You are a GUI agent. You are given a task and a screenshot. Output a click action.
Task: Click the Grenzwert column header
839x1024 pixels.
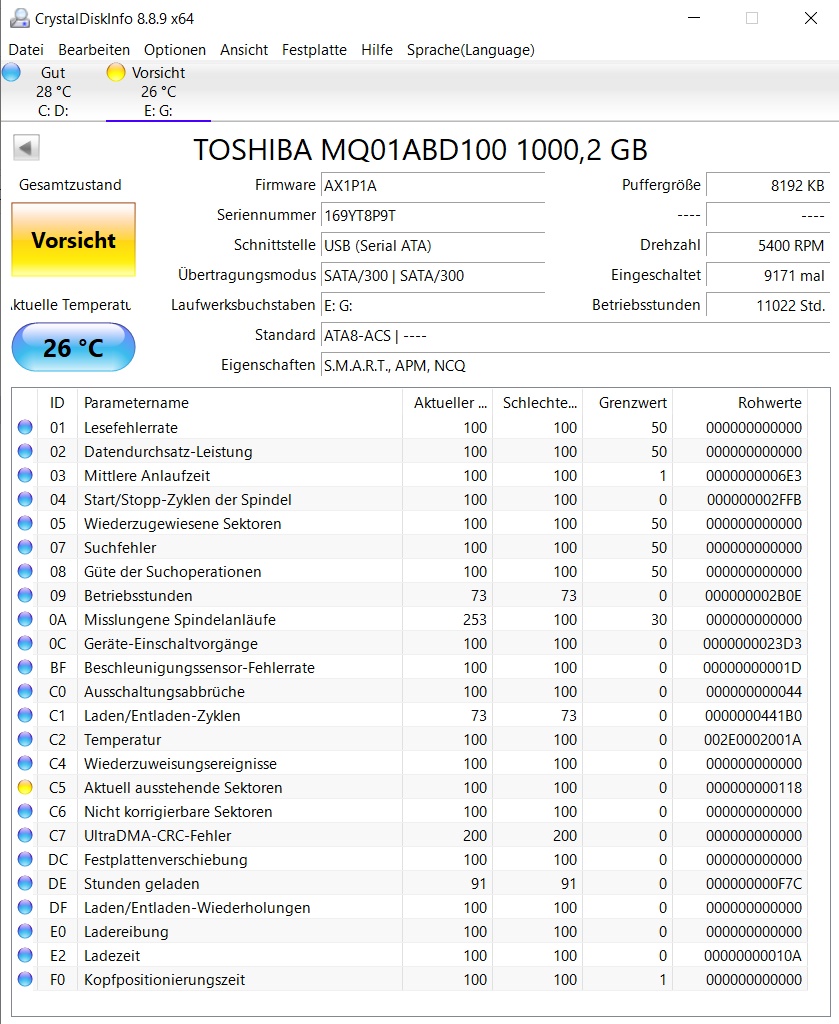coord(627,402)
